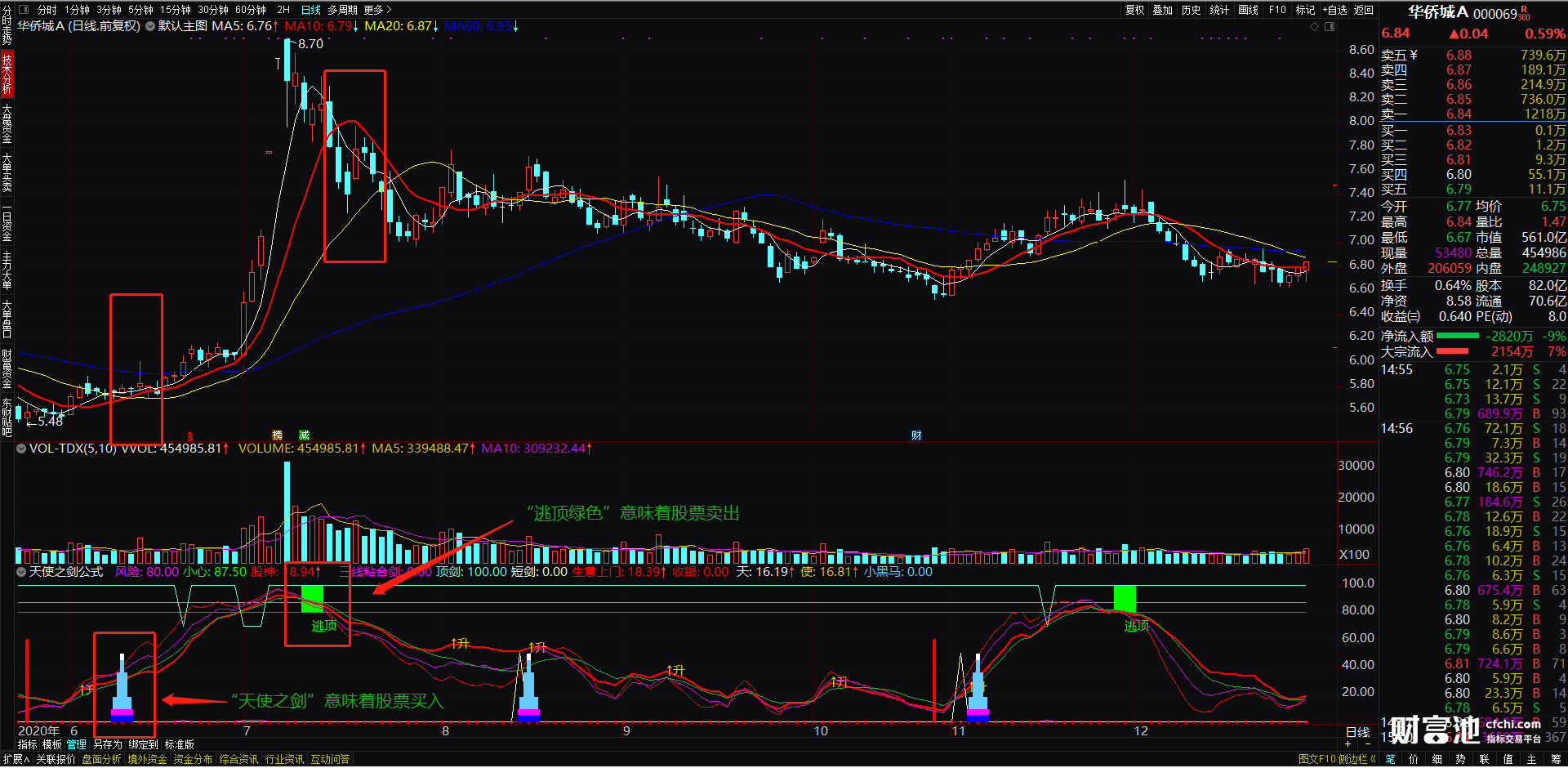Image resolution: width=1568 pixels, height=768 pixels.
Task: Click the 模板 template menu item
Action: (x=51, y=744)
